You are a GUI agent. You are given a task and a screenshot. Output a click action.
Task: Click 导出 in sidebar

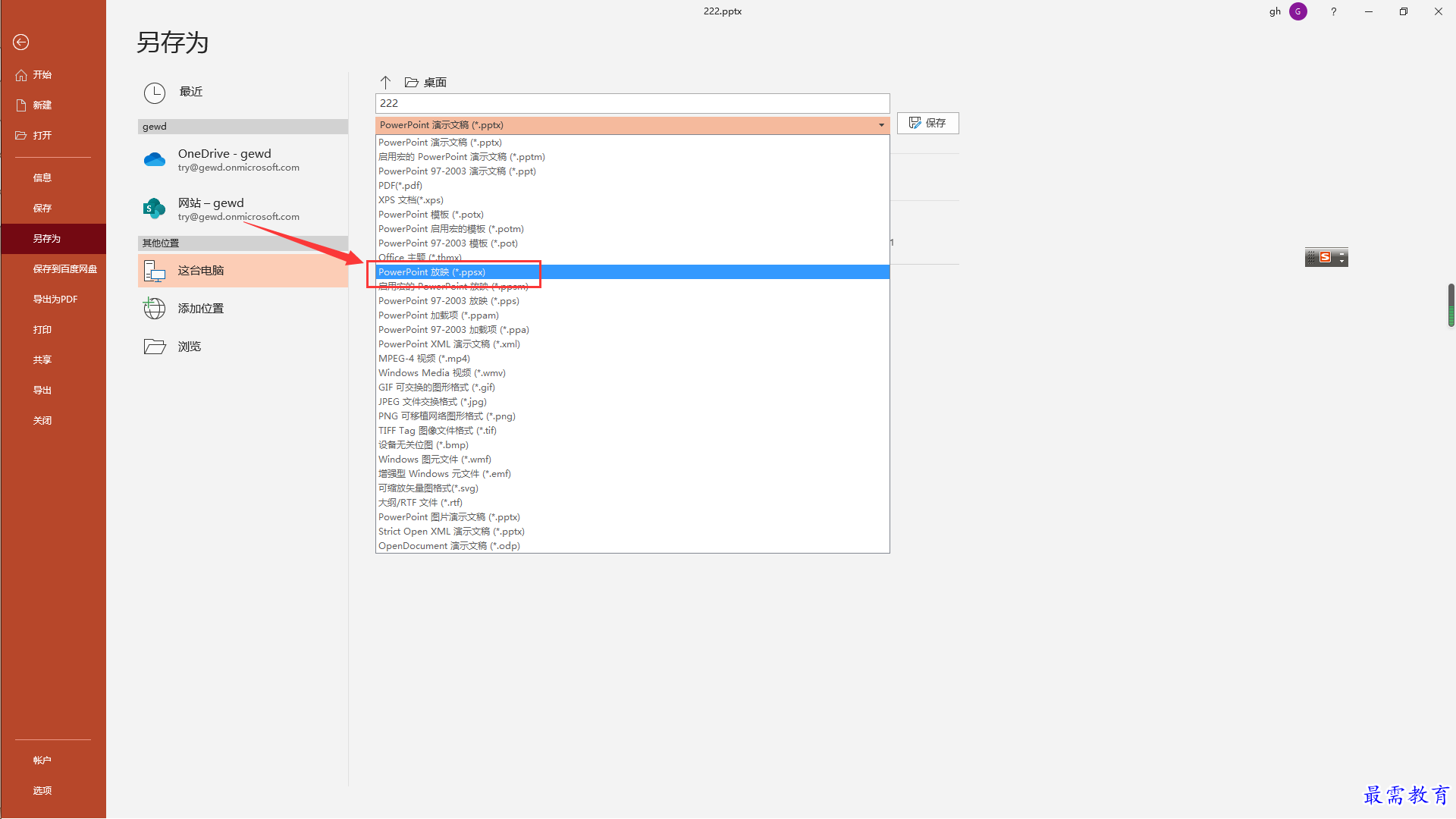click(x=53, y=391)
